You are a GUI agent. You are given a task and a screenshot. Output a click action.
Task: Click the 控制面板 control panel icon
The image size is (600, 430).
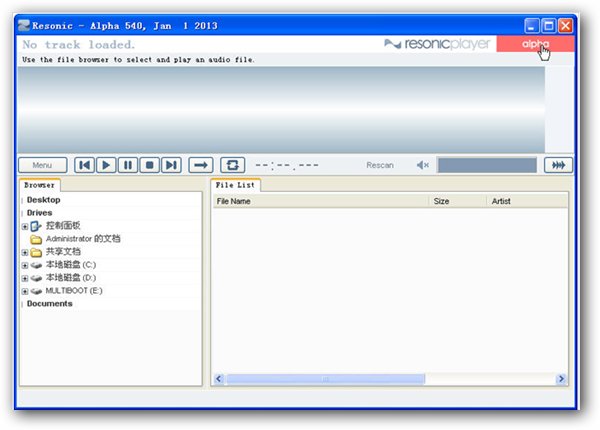coord(36,226)
